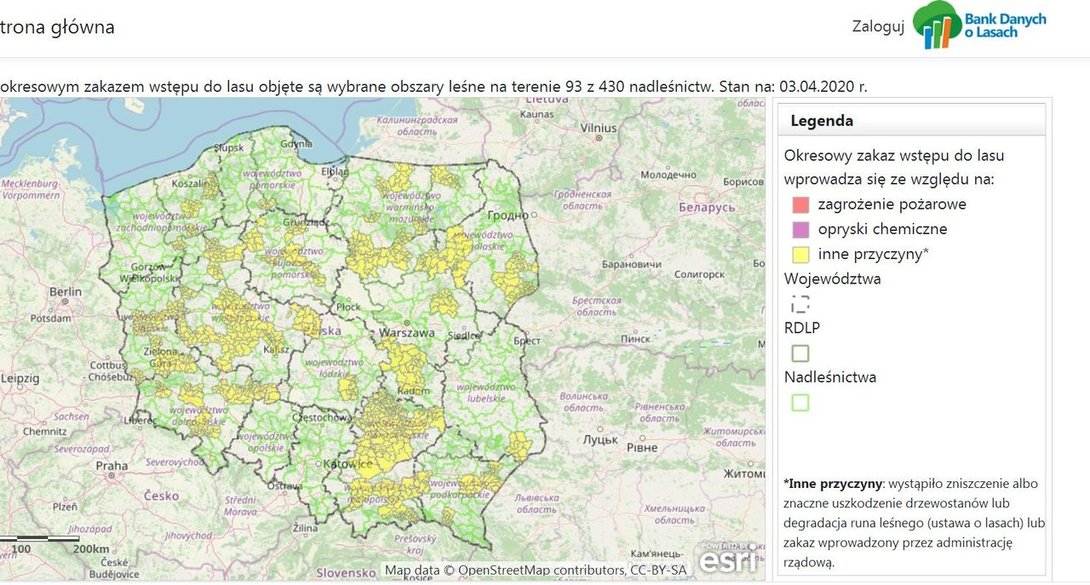Image resolution: width=1090 pixels, height=585 pixels.
Task: Click the Częstochowa label on the map
Action: pos(322,418)
